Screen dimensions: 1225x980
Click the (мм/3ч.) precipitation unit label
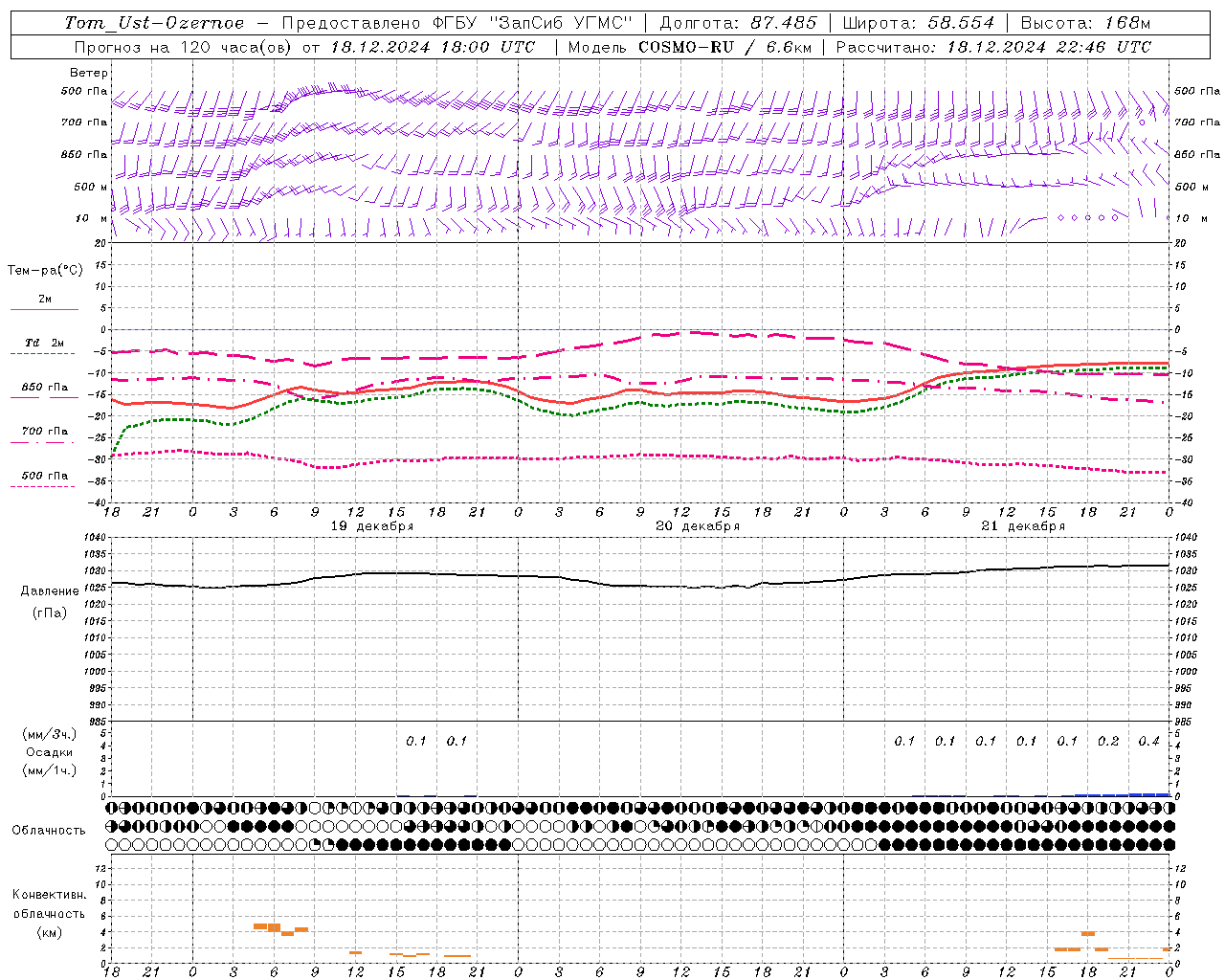pos(50,734)
